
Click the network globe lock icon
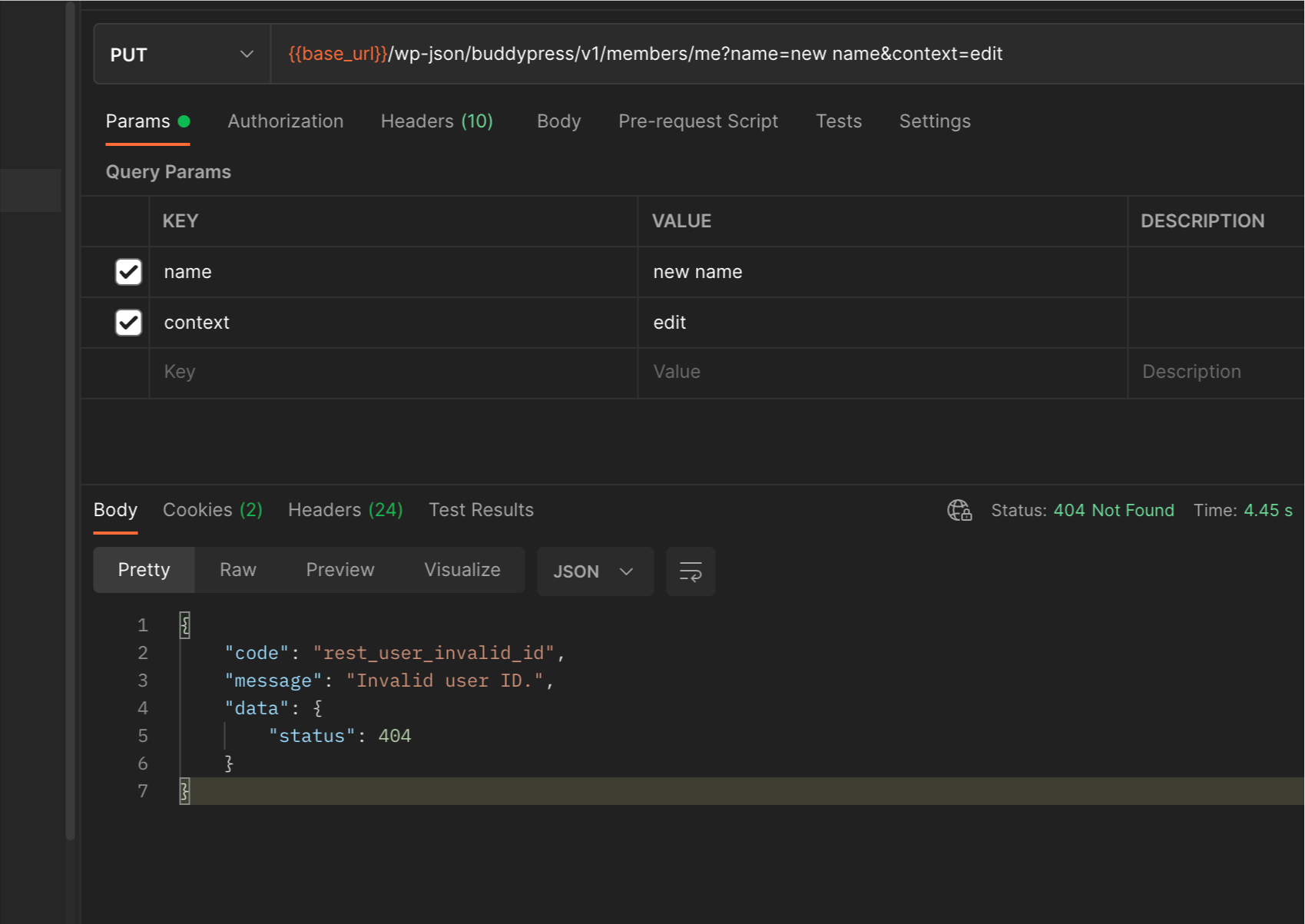(959, 510)
